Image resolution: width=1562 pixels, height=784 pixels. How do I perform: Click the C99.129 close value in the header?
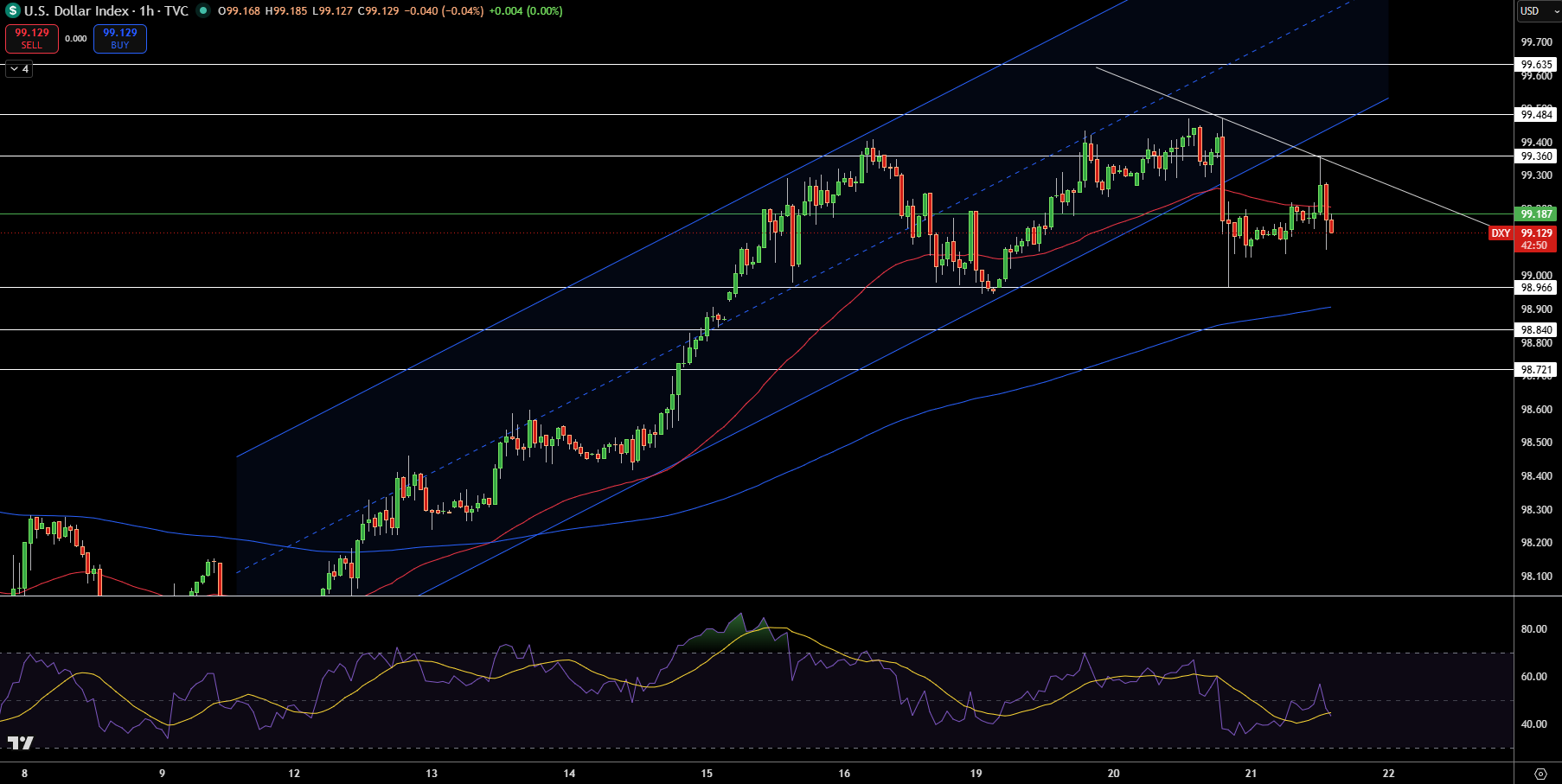[x=378, y=11]
